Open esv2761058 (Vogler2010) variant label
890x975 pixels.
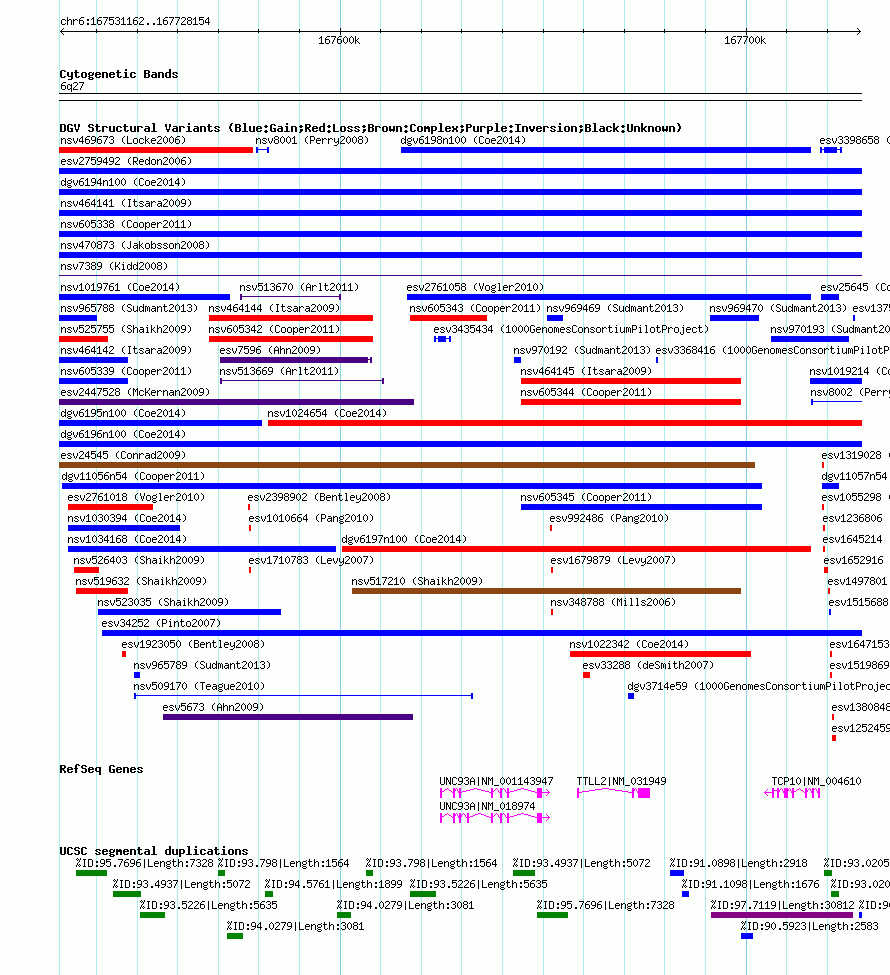(475, 287)
